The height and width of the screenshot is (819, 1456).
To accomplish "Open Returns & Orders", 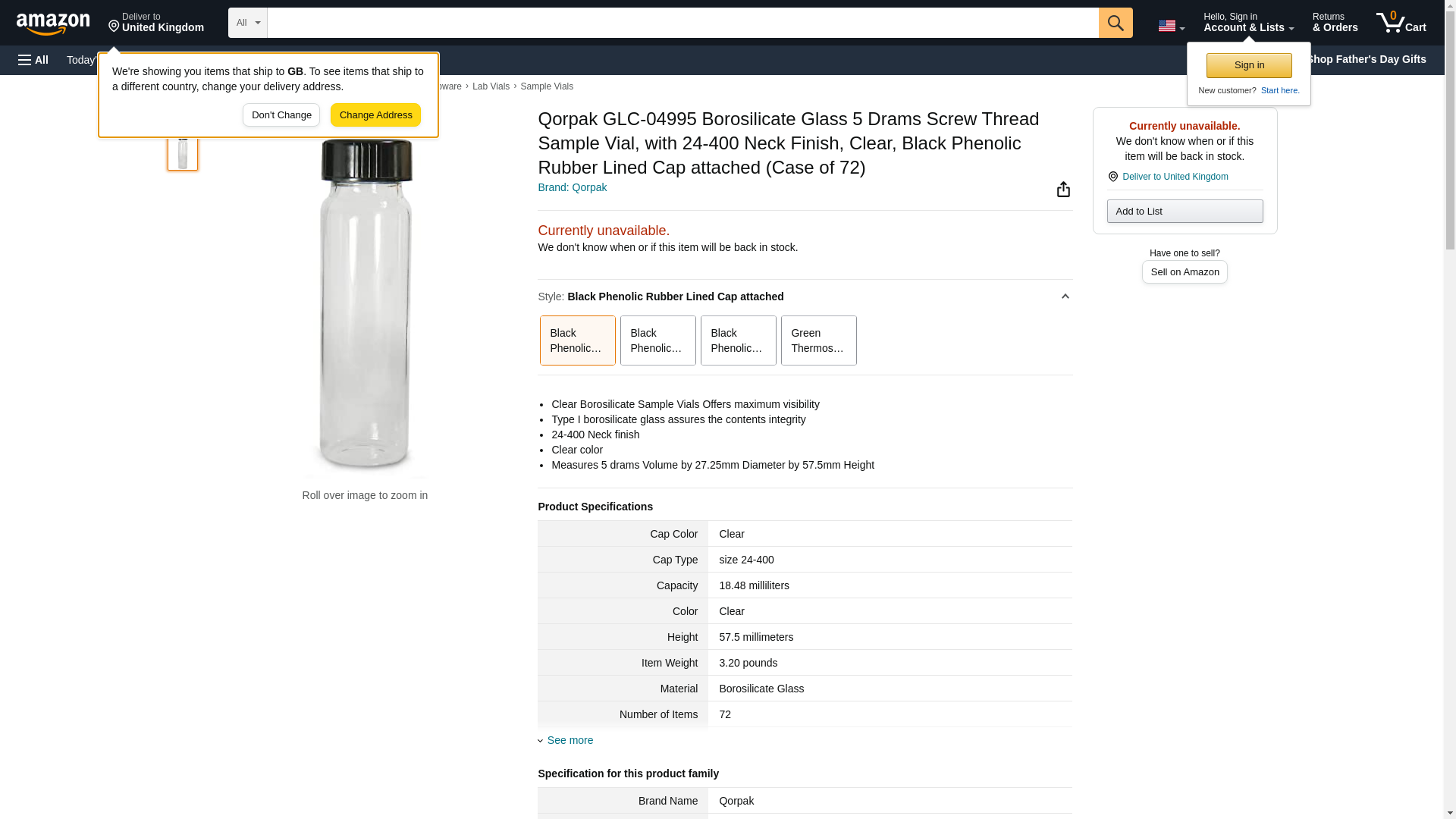I will (1335, 23).
